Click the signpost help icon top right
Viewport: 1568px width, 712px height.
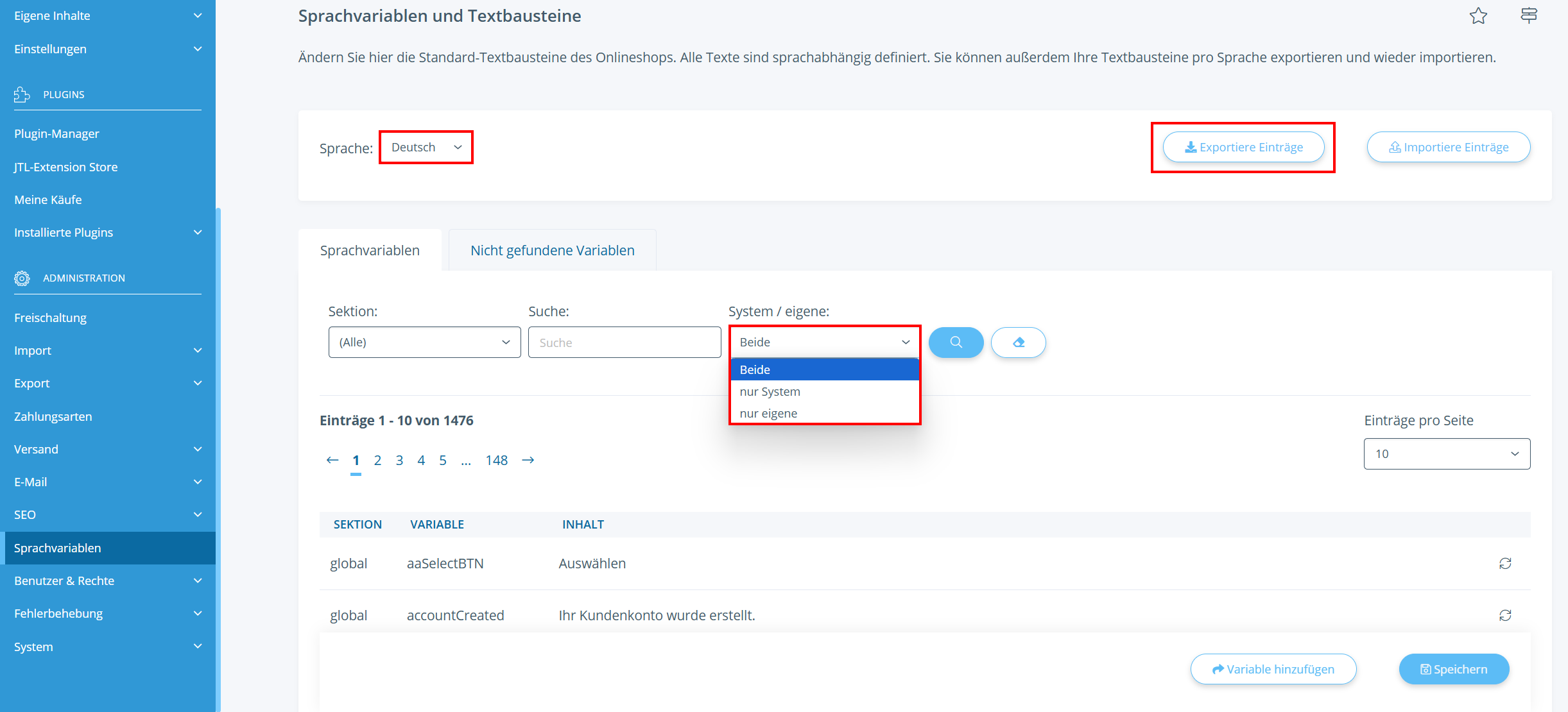(1529, 15)
